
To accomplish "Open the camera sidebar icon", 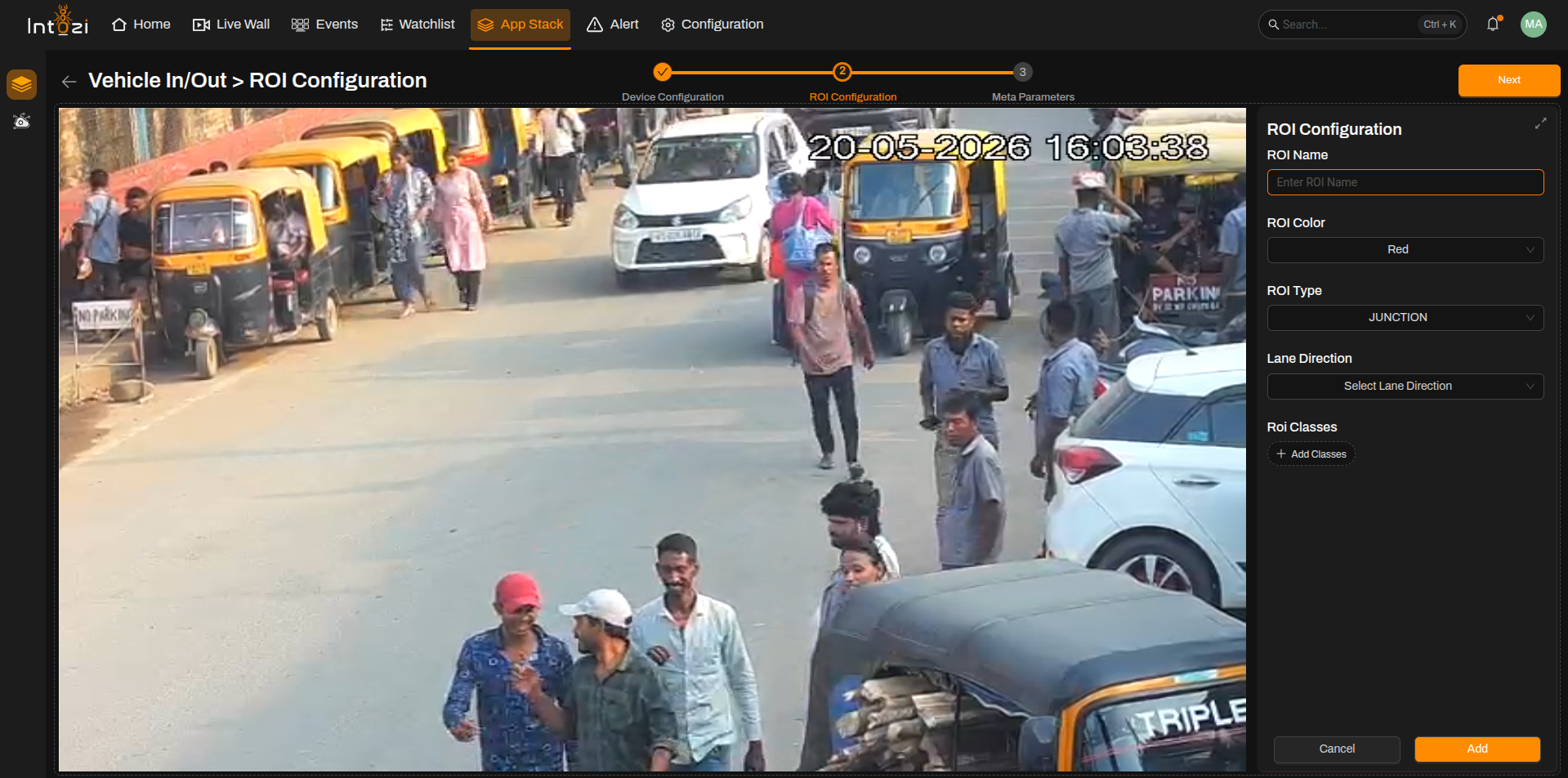I will pos(22,122).
